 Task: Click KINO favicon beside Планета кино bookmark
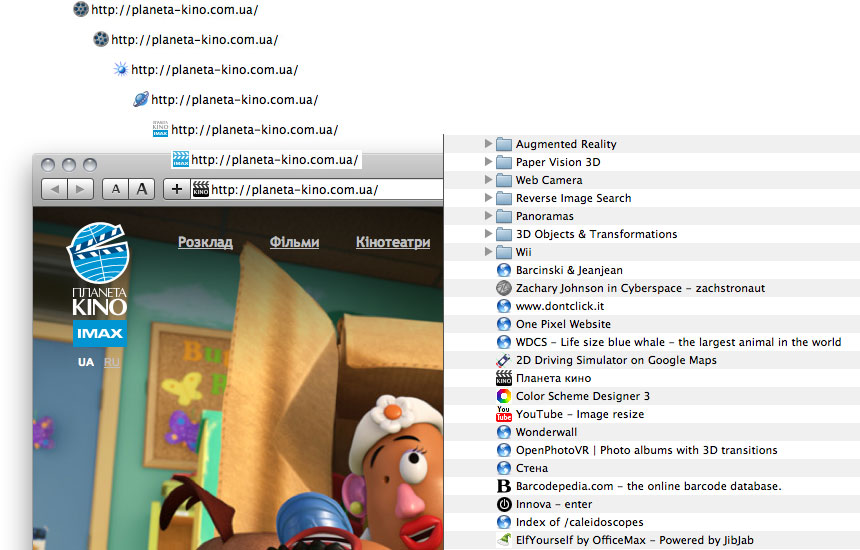(503, 378)
